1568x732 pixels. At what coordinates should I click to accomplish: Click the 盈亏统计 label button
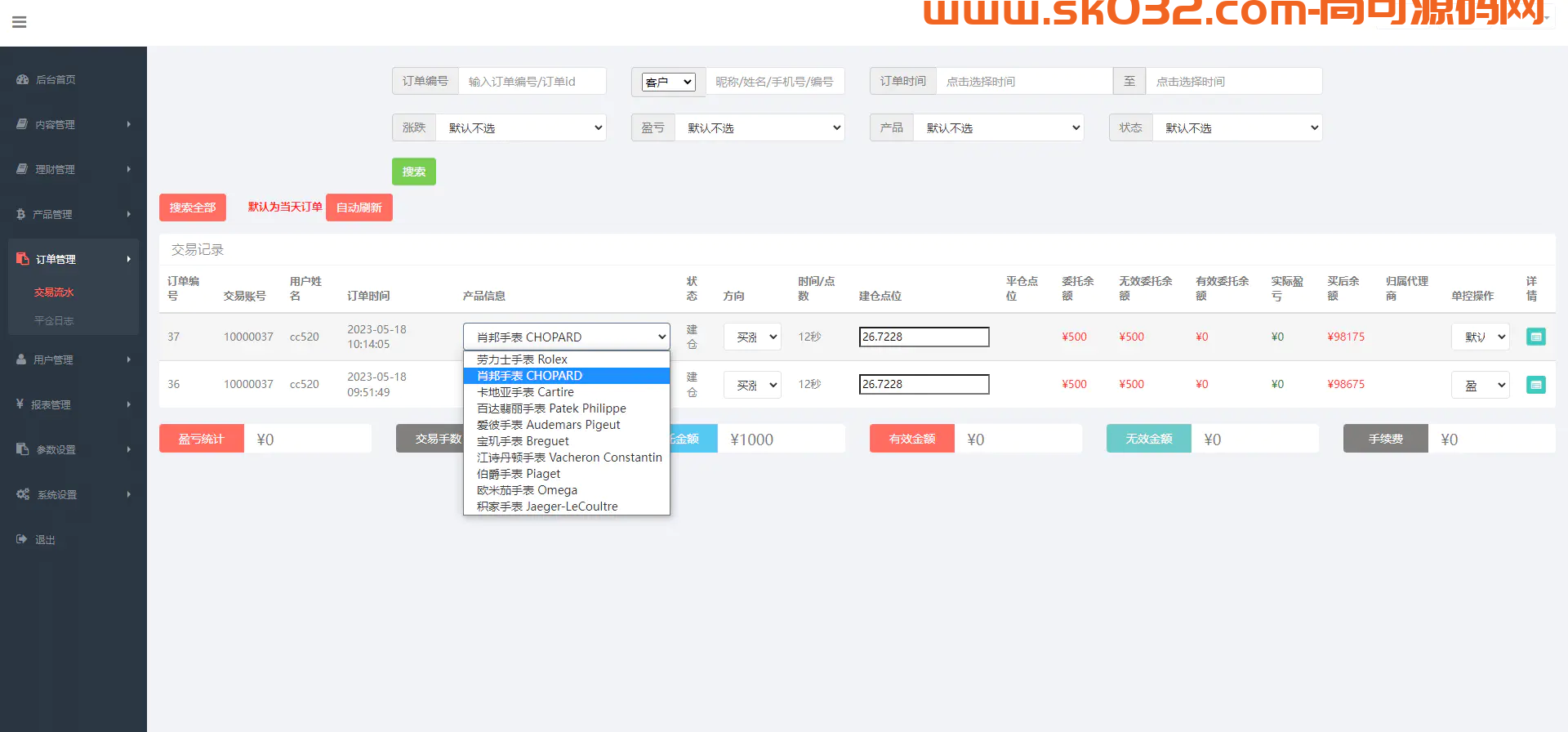(202, 439)
